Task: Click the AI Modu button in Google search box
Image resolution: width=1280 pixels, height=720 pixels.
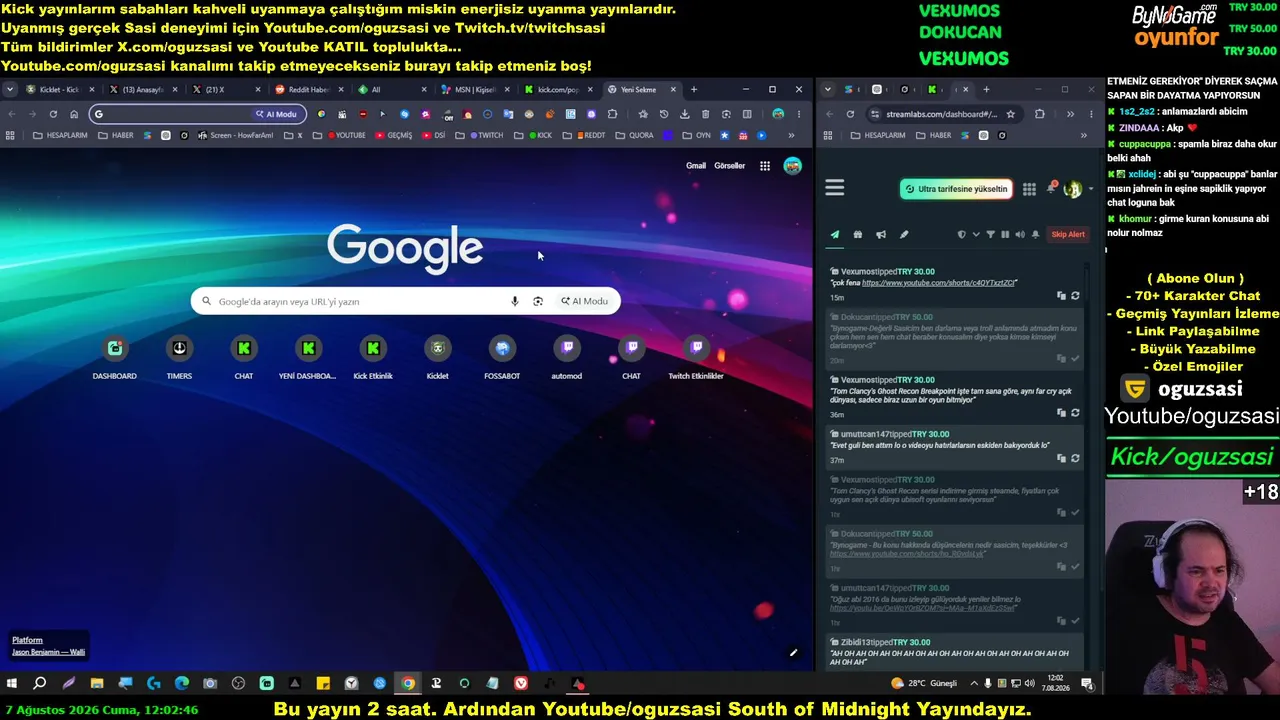Action: tap(585, 301)
